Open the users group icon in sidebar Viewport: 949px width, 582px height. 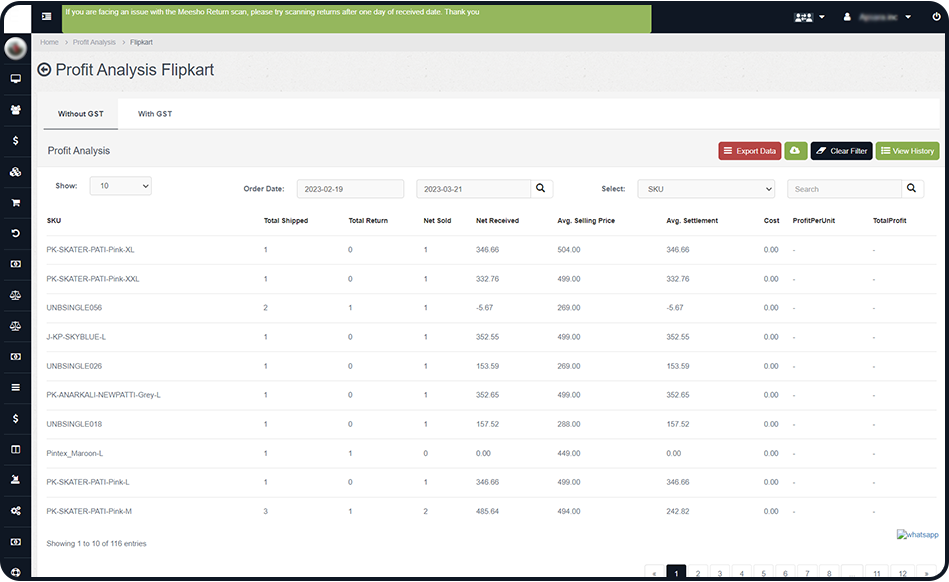pos(16,110)
